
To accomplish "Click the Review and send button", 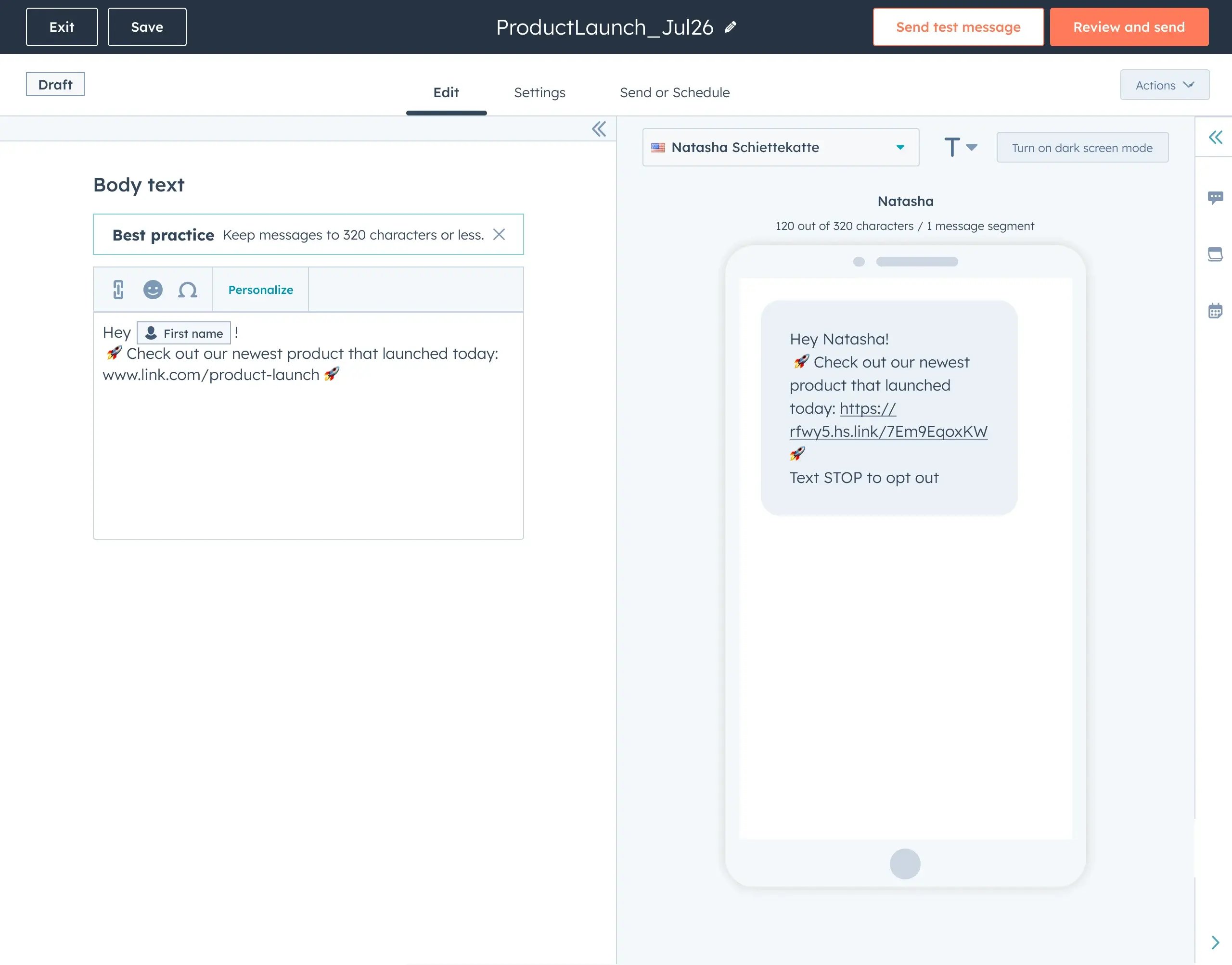I will click(1129, 27).
